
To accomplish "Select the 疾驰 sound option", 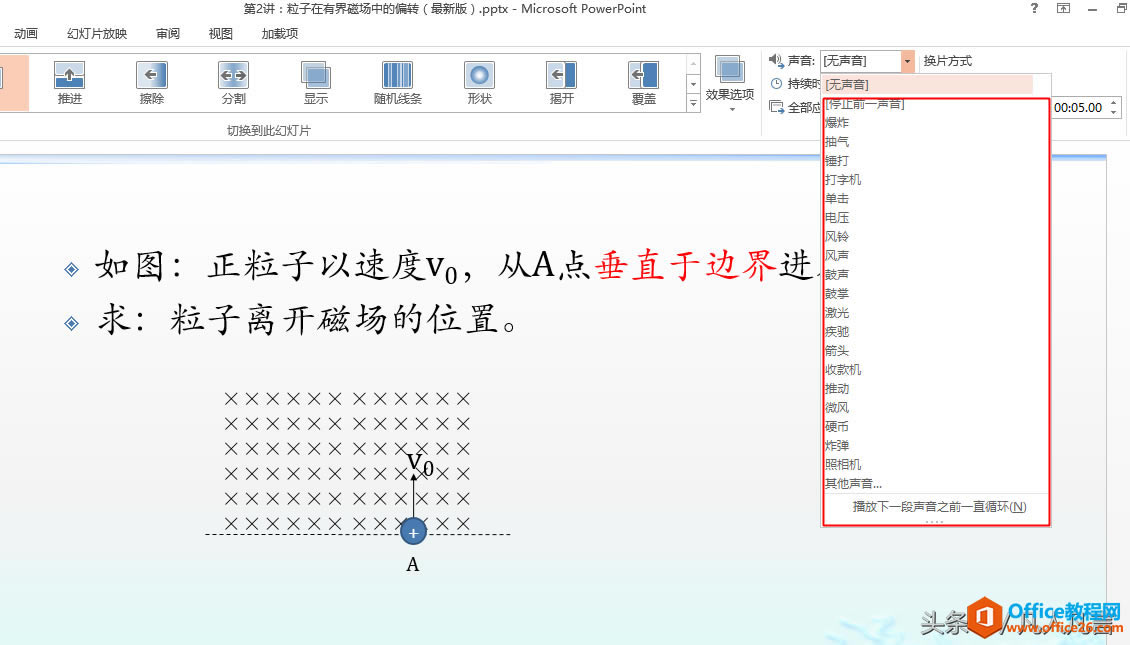I will 837,332.
